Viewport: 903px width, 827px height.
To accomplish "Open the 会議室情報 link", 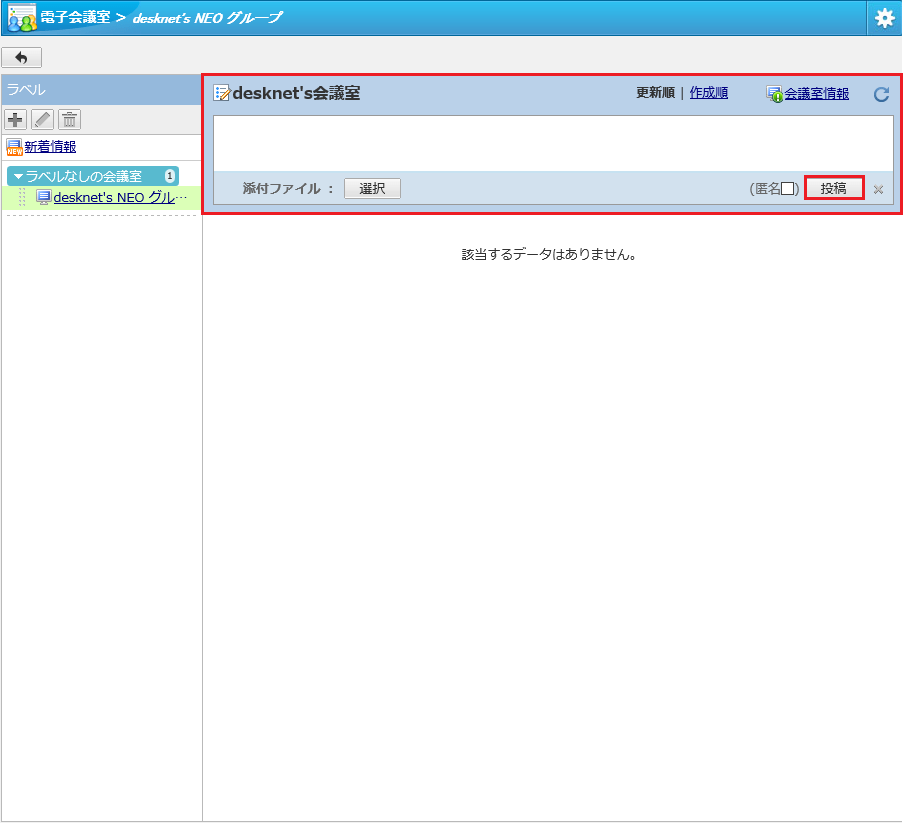I will (816, 94).
